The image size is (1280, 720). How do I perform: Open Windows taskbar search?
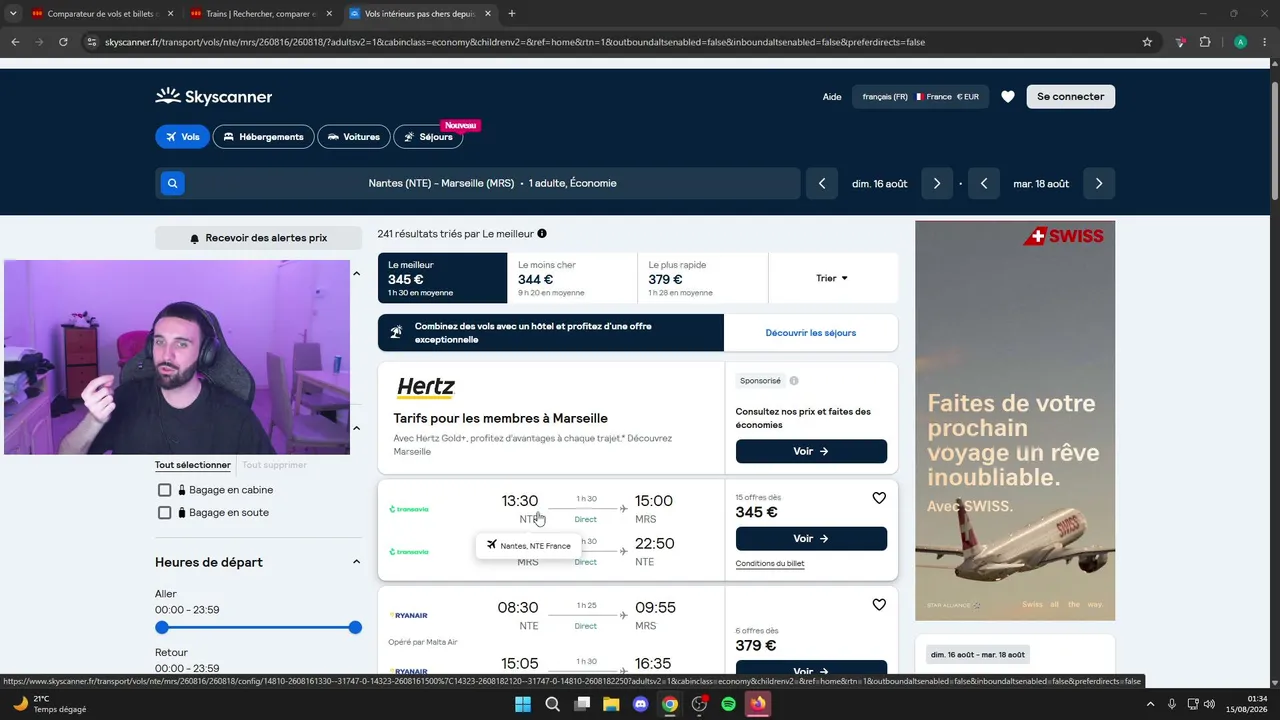click(552, 704)
